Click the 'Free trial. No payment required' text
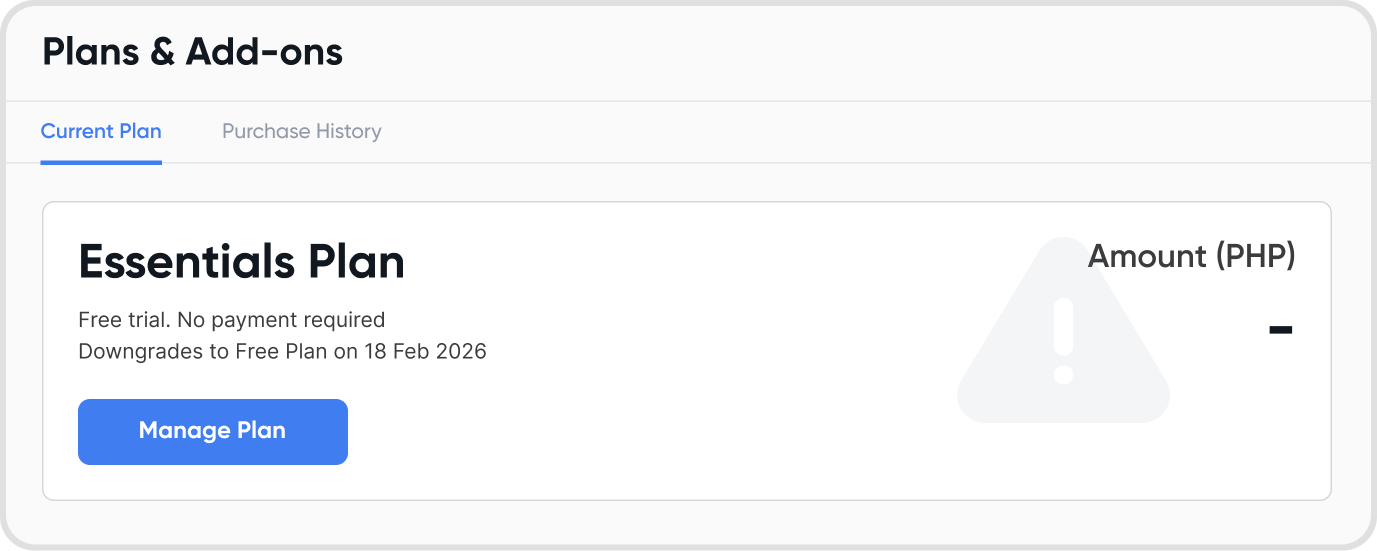The height and width of the screenshot is (551, 1377). [231, 320]
